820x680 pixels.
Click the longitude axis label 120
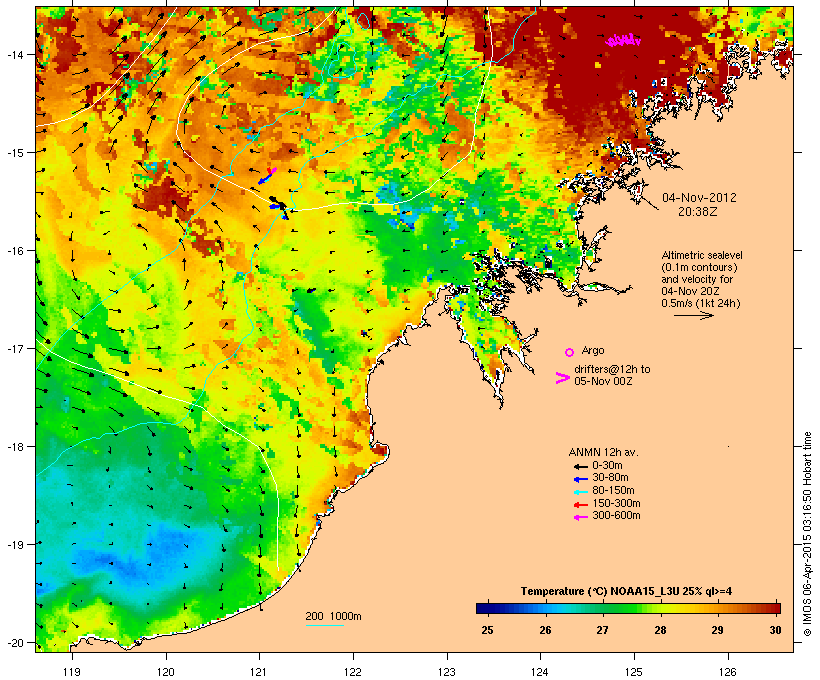166,672
